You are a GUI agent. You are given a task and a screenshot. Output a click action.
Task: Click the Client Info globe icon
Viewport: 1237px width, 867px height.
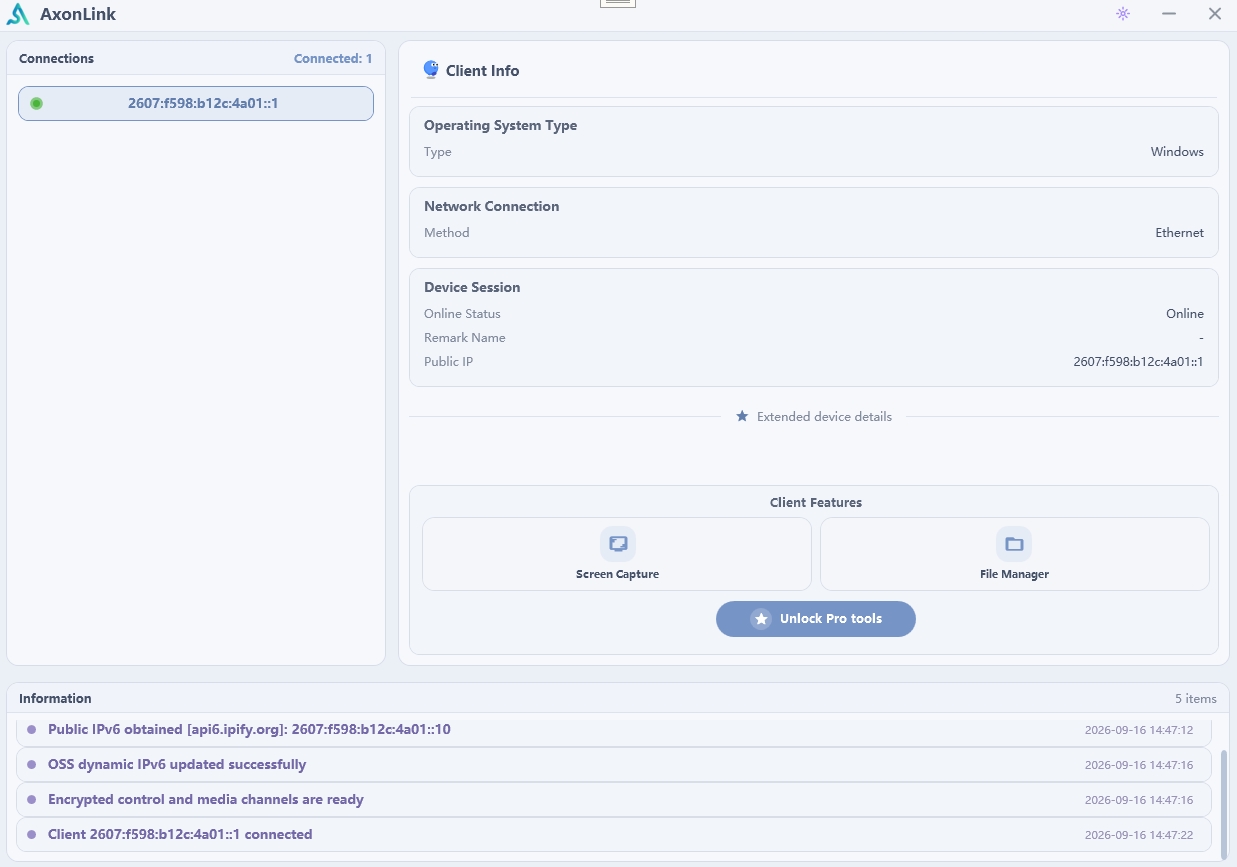click(431, 70)
